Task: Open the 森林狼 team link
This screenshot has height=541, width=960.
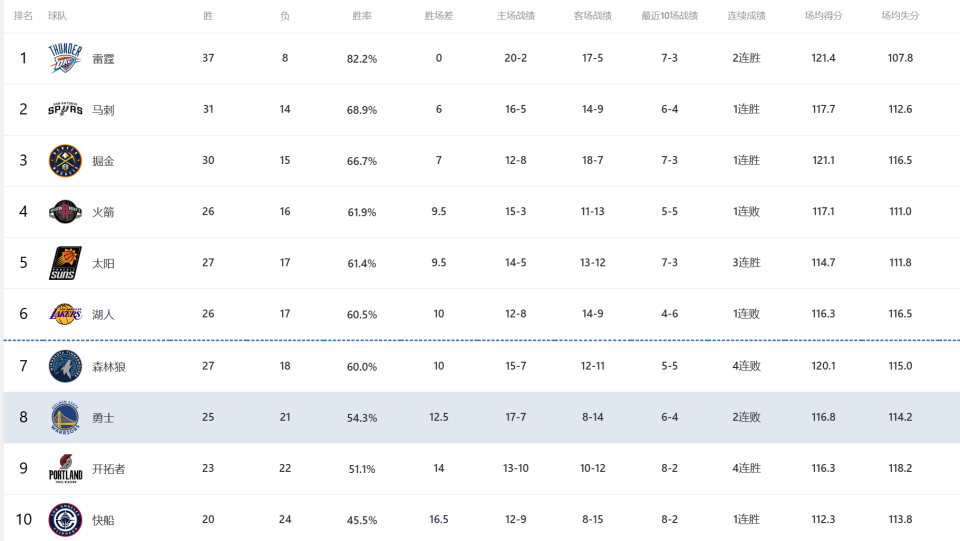Action: (x=109, y=367)
